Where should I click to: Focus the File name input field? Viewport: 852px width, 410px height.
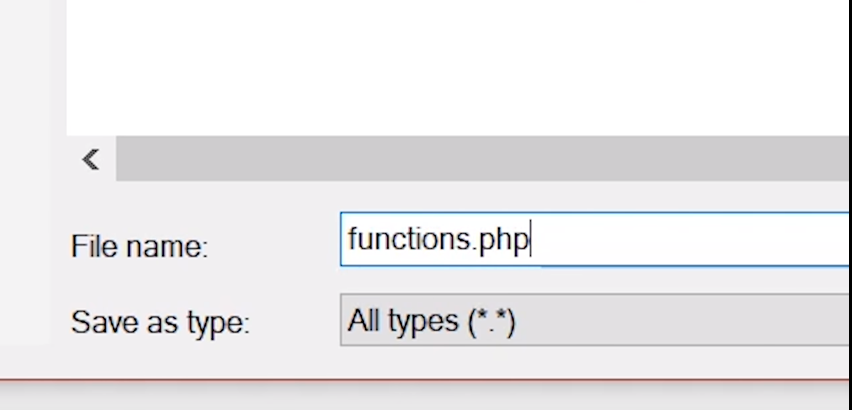click(x=594, y=239)
